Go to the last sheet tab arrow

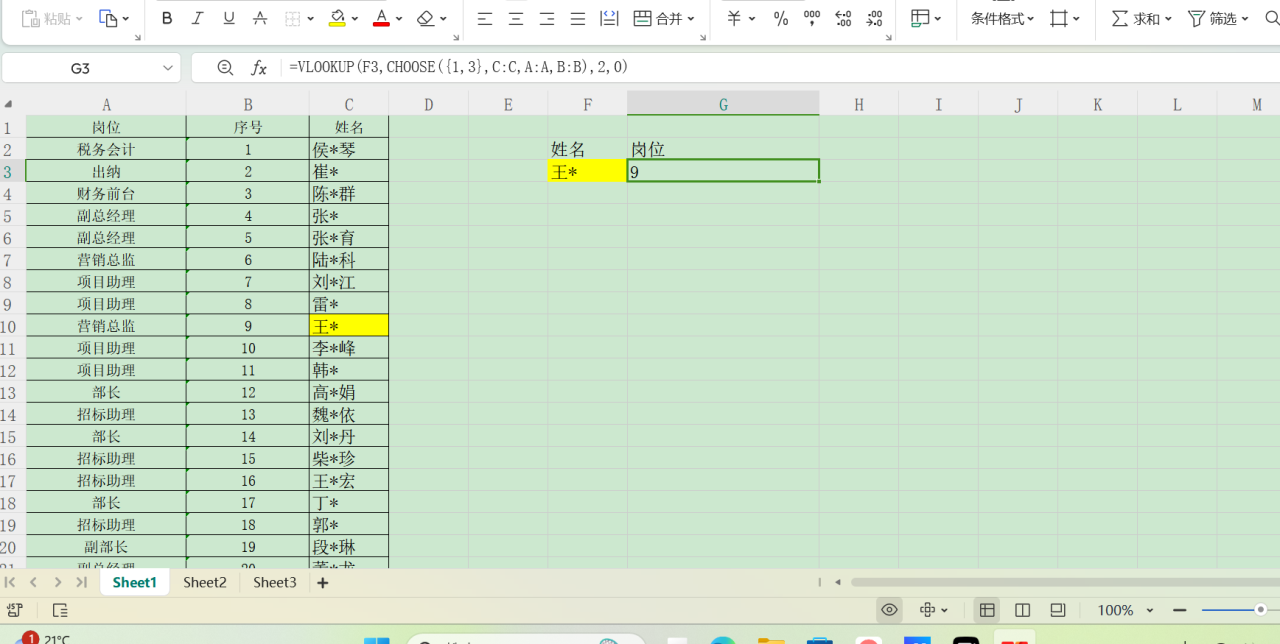(x=82, y=582)
